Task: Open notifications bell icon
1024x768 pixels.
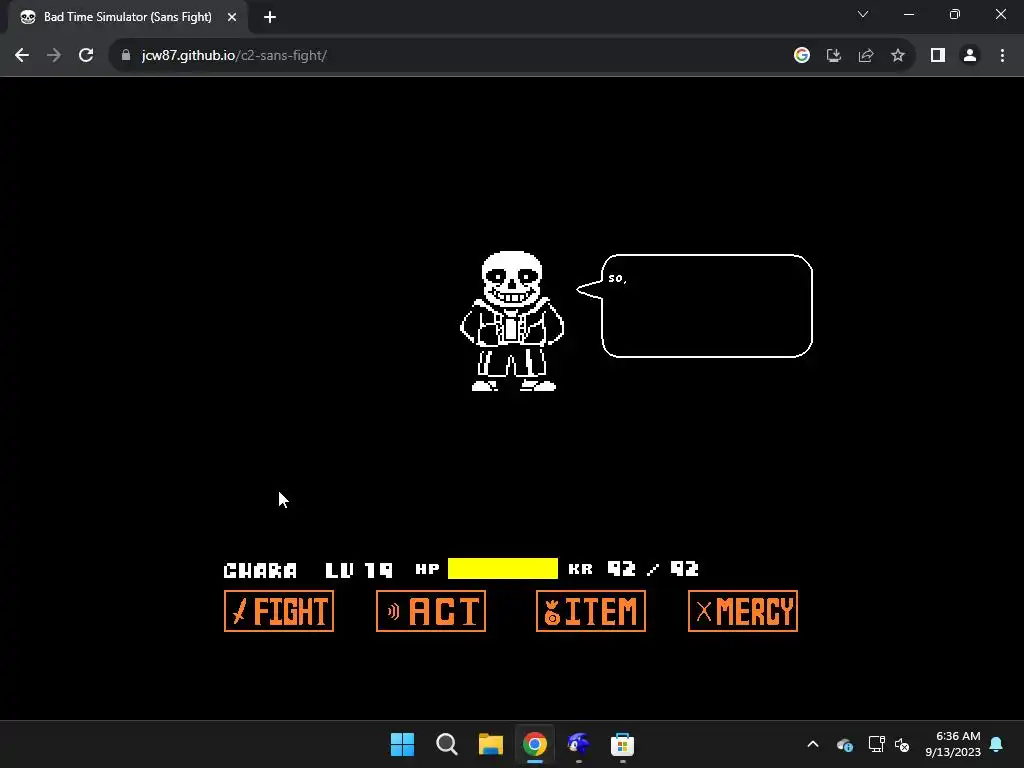Action: pos(997,744)
